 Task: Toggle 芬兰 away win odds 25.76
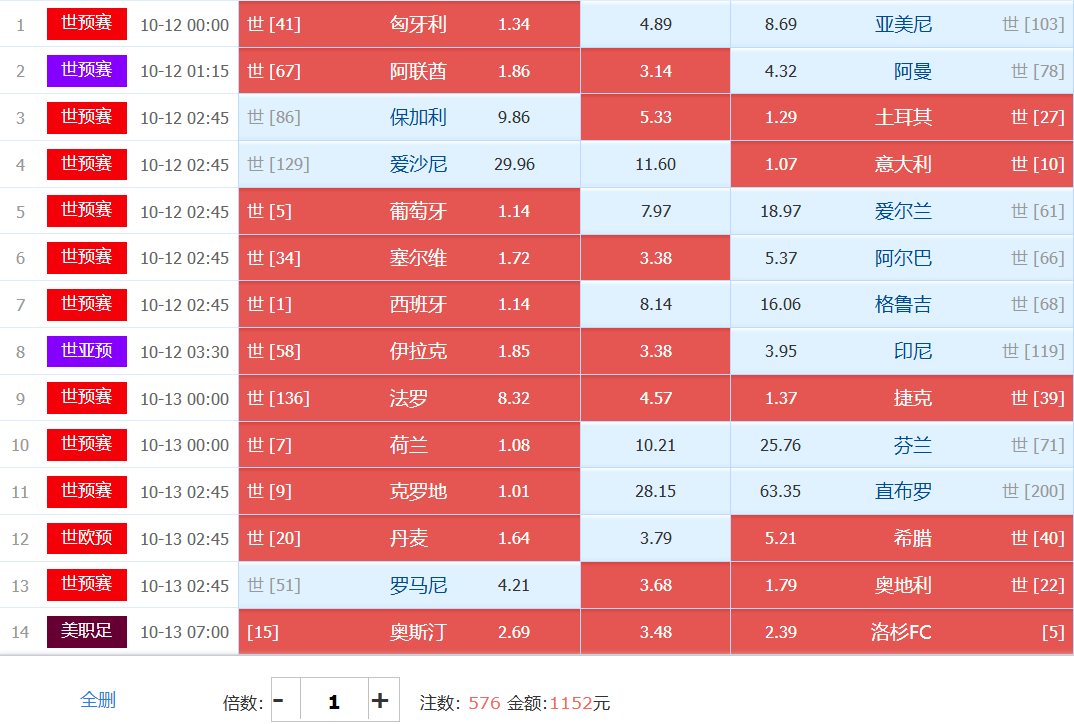780,445
